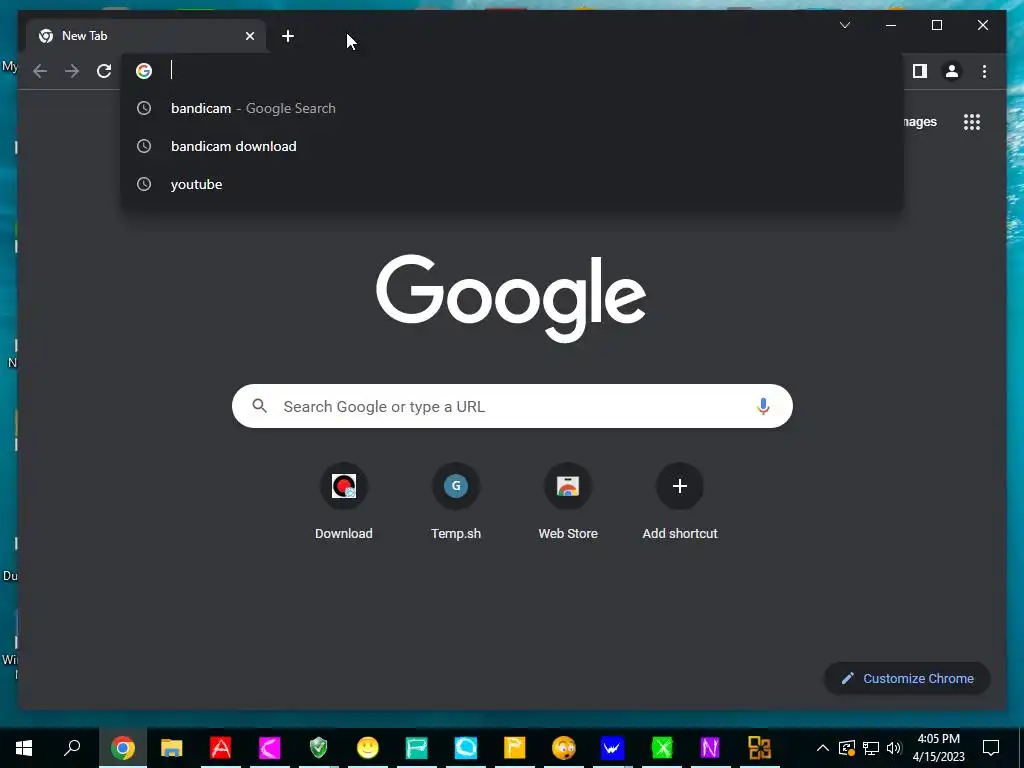Click the magnifier icon in Google search box

tap(259, 406)
